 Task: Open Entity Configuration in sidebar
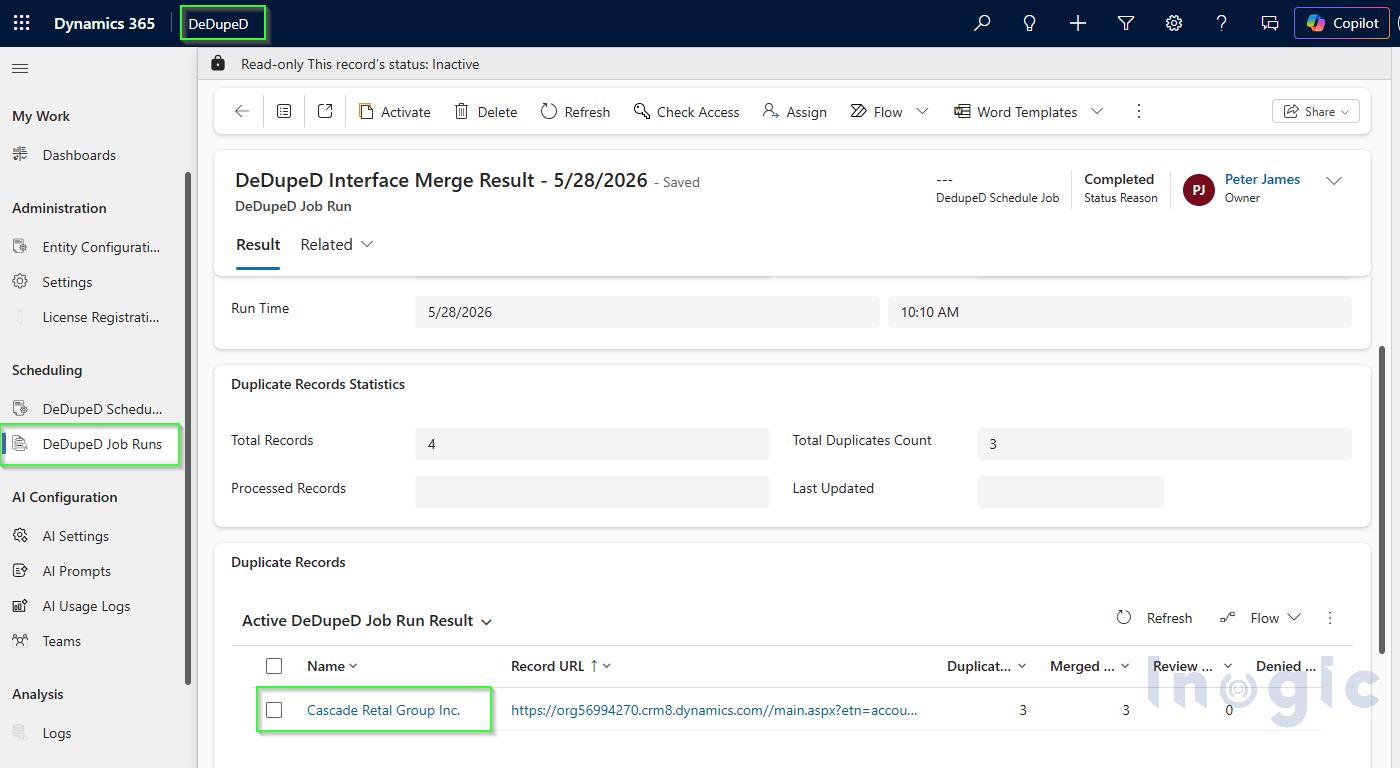point(101,247)
